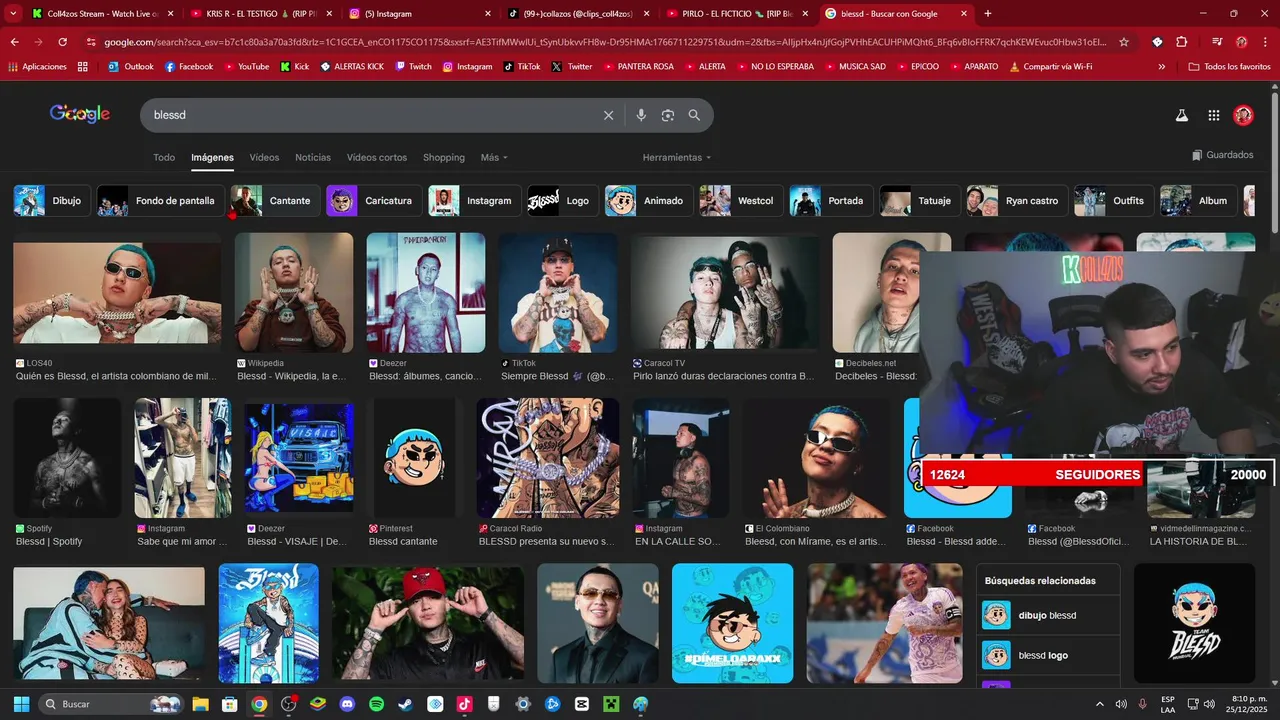Open the related search blessd logo
This screenshot has height=720, width=1280.
coord(1048,655)
